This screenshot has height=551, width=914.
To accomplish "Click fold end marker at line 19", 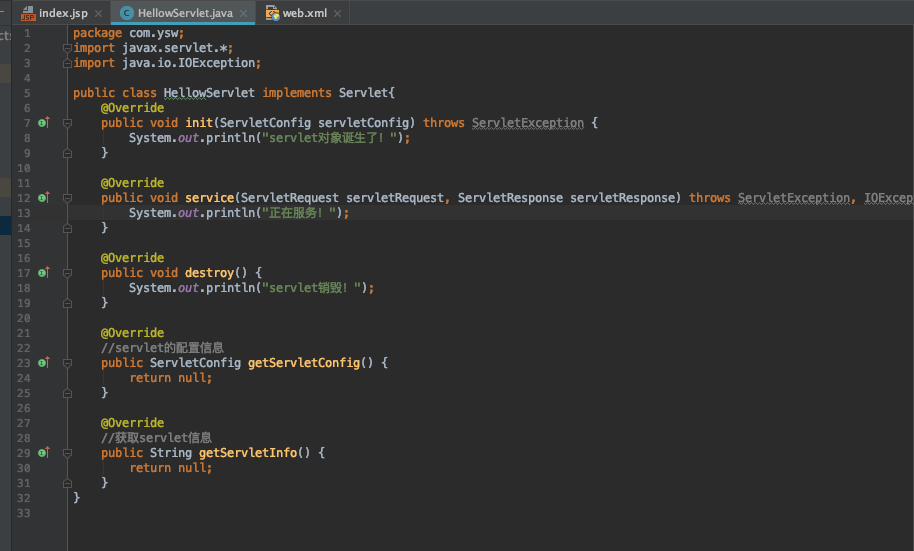I will 67,303.
